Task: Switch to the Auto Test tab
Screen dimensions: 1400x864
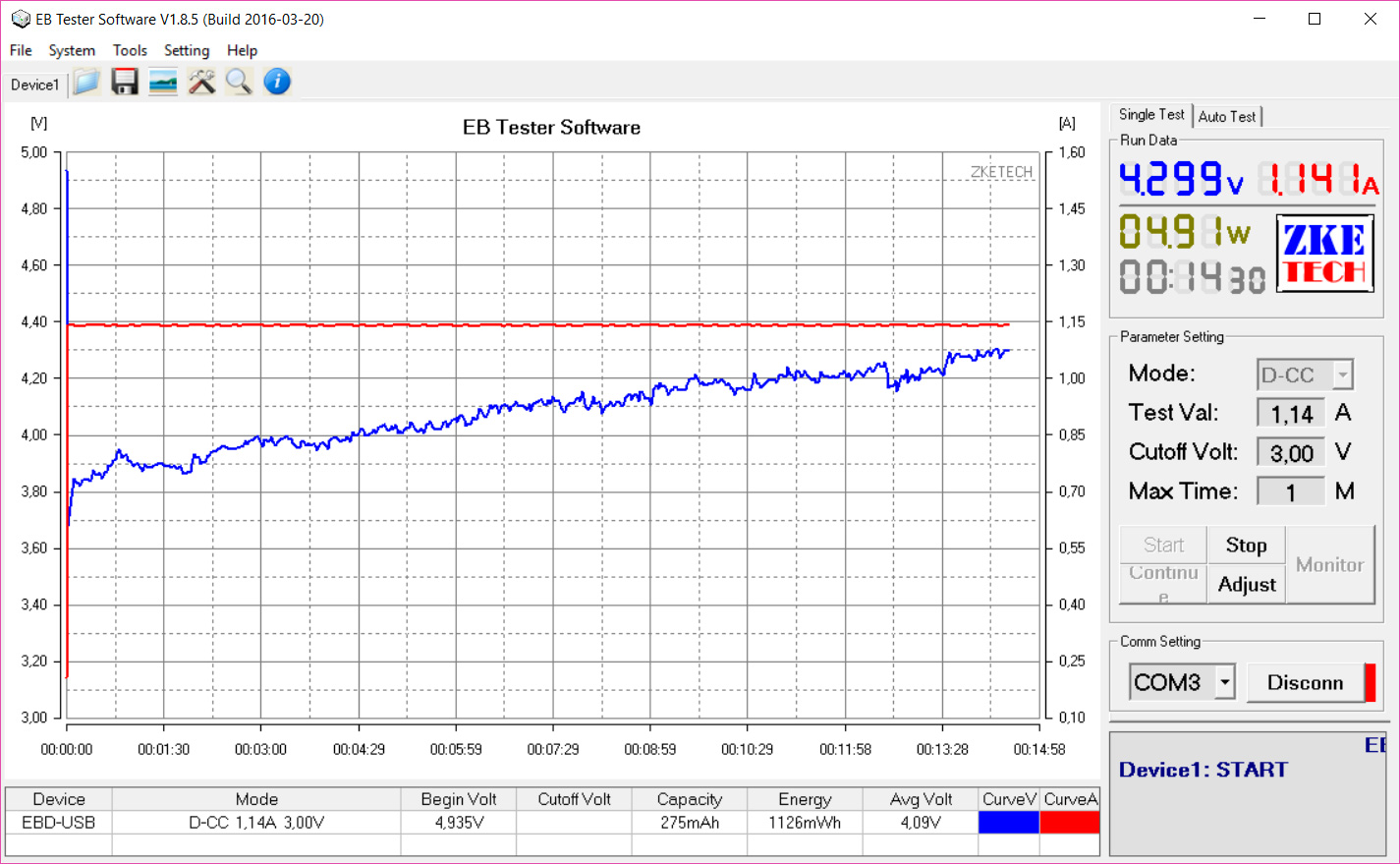Action: pyautogui.click(x=1226, y=116)
